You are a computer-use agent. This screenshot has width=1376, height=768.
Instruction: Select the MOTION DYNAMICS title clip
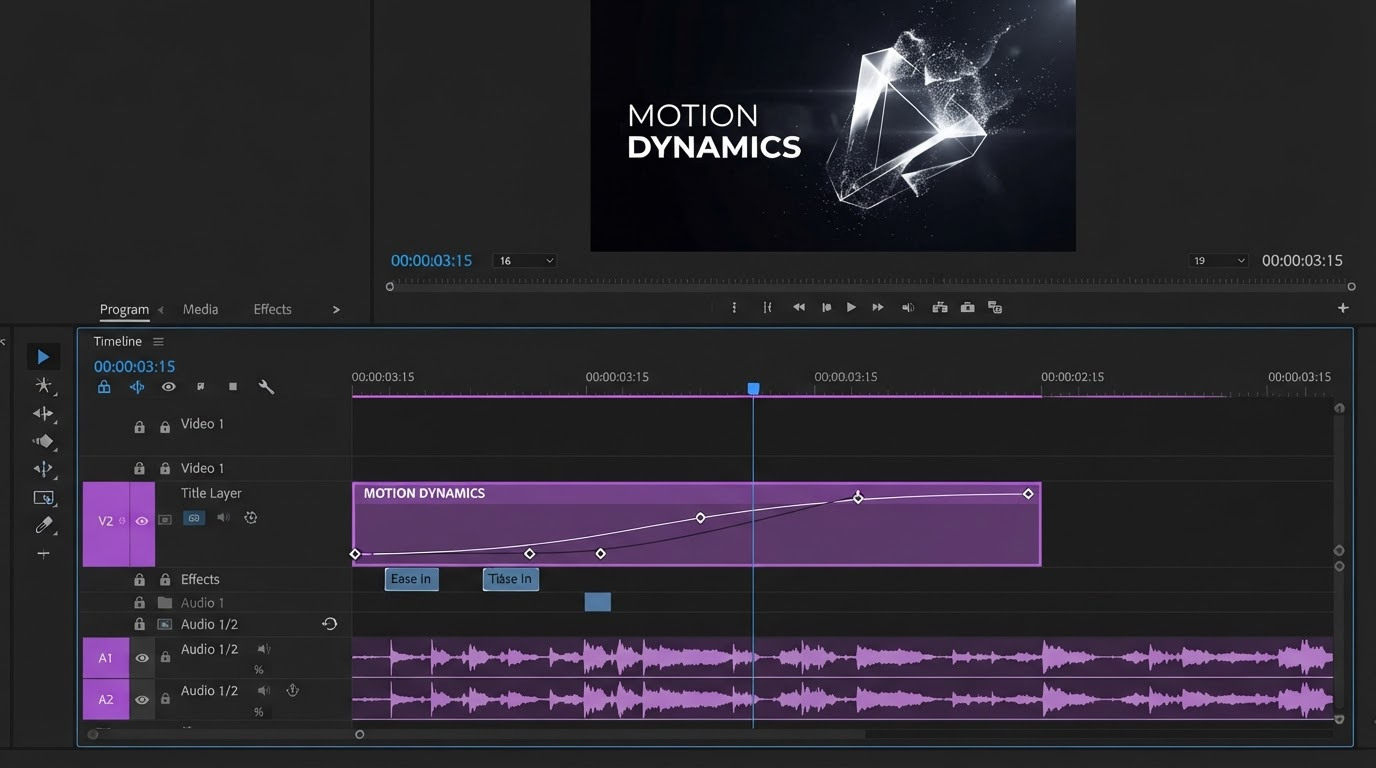pyautogui.click(x=696, y=524)
